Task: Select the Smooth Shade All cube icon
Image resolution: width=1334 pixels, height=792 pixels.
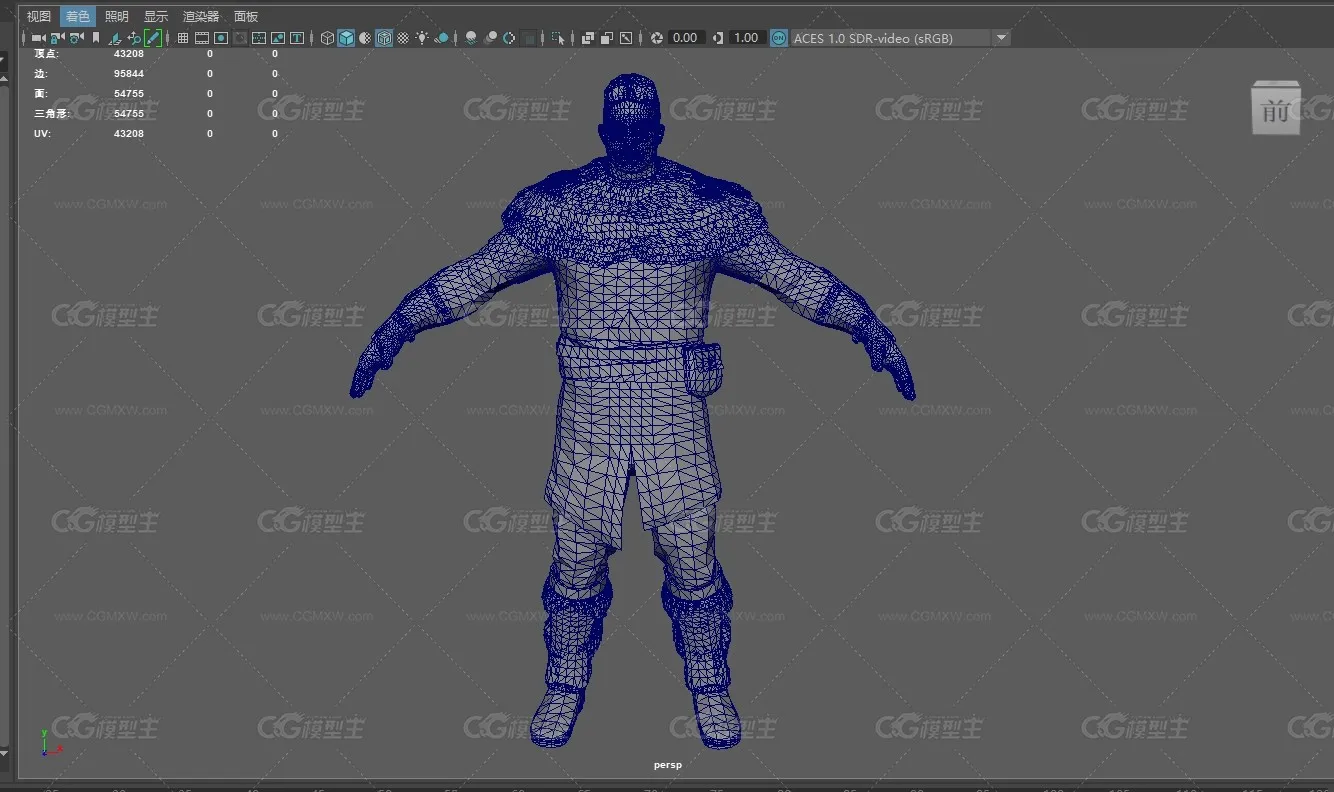Action: [346, 38]
